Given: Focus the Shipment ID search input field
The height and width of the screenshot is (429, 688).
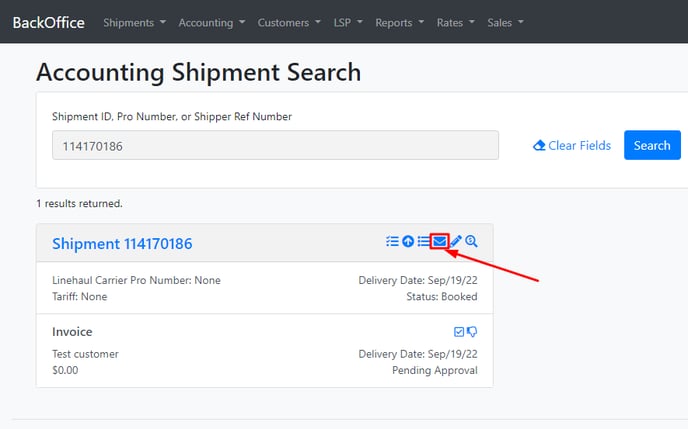Looking at the screenshot, I should tap(275, 145).
